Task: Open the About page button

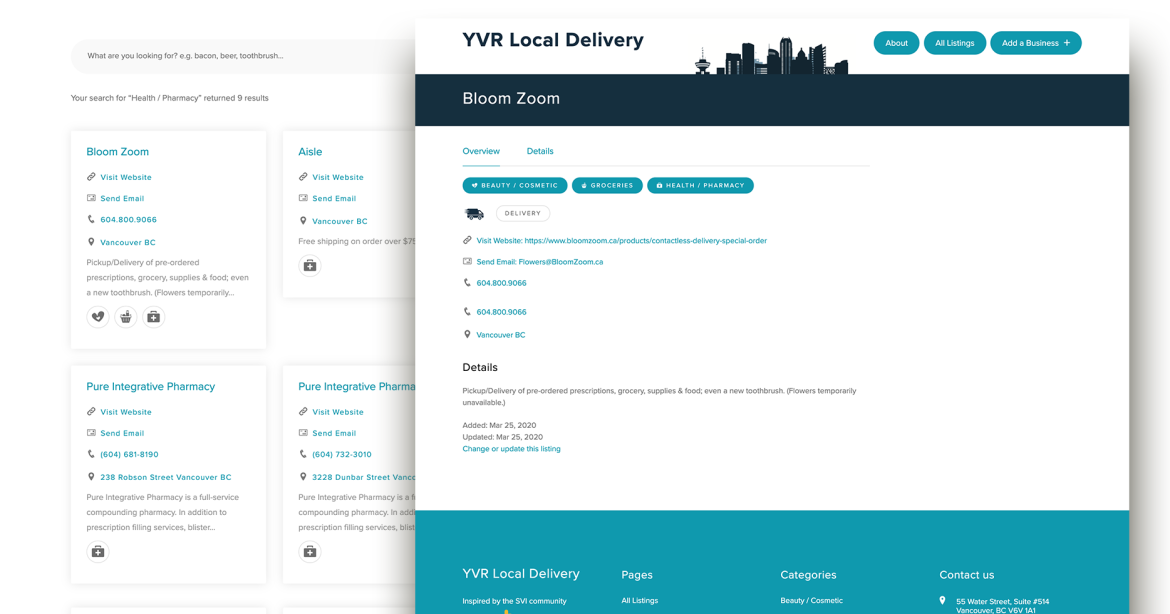Action: click(x=896, y=43)
